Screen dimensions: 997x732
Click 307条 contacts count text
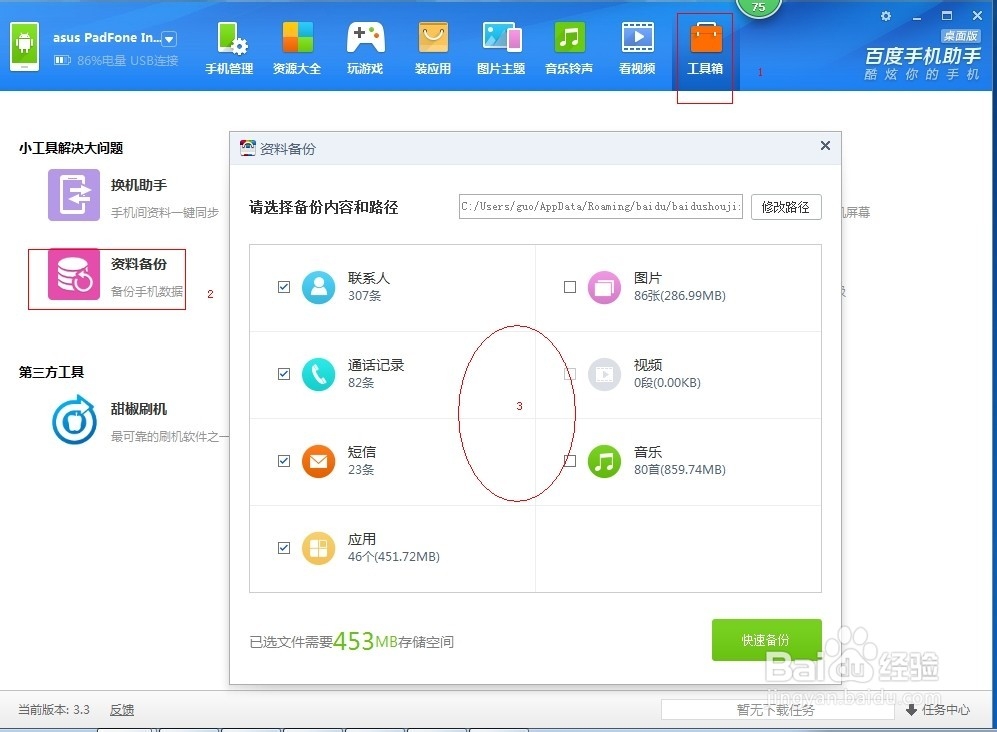tap(364, 296)
